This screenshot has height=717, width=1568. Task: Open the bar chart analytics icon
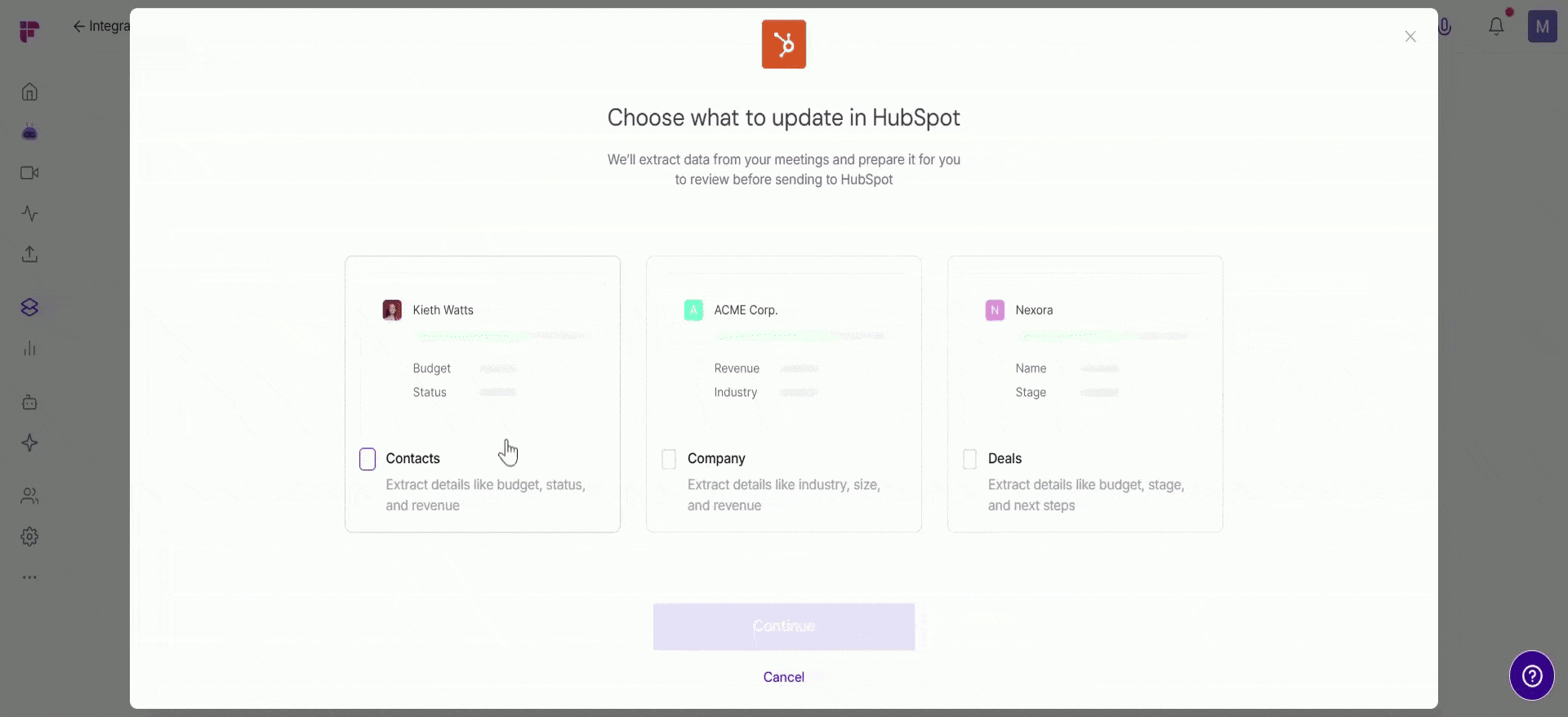[29, 348]
